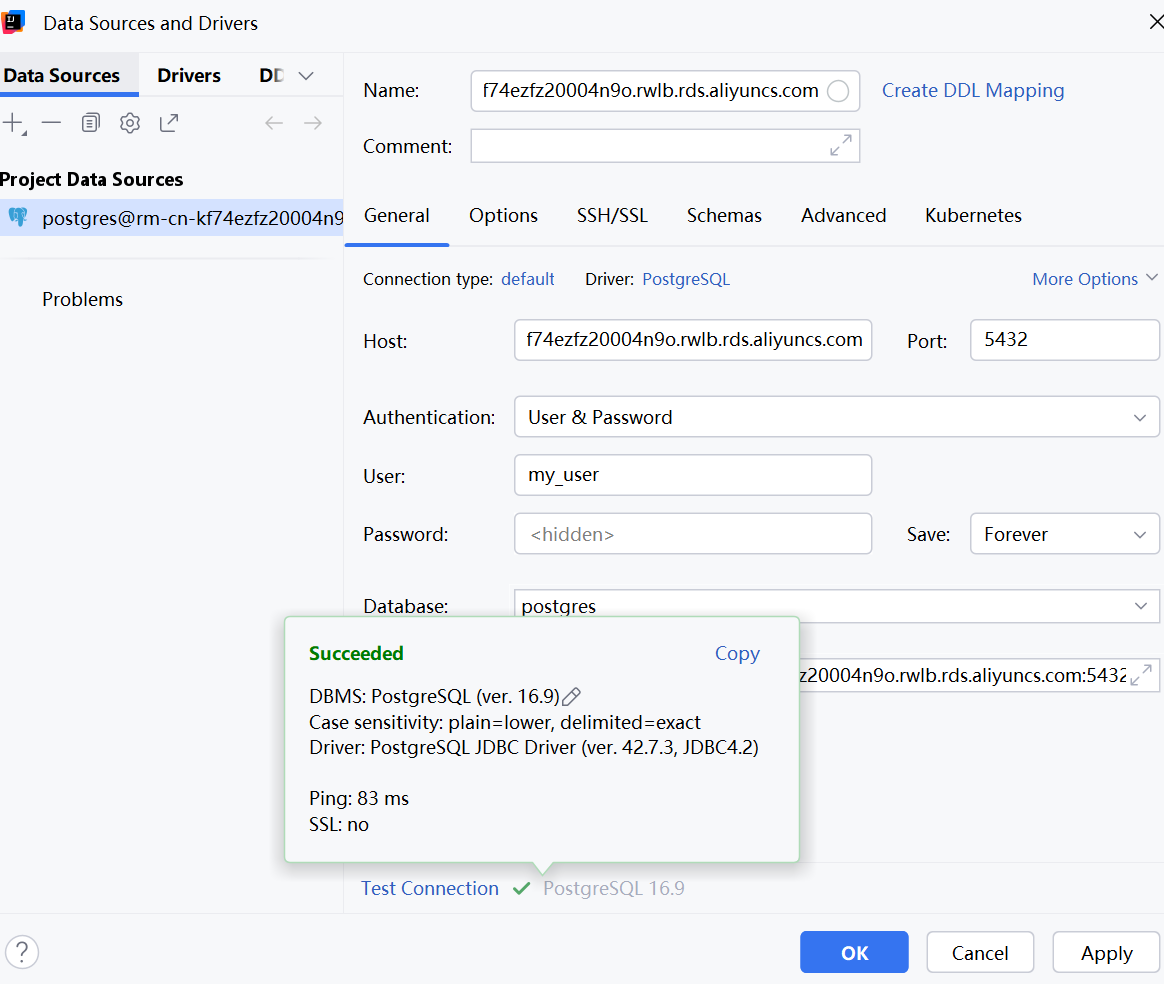Click the PostgreSQL elephant icon in list
Viewport: 1164px width, 984px height.
point(18,217)
